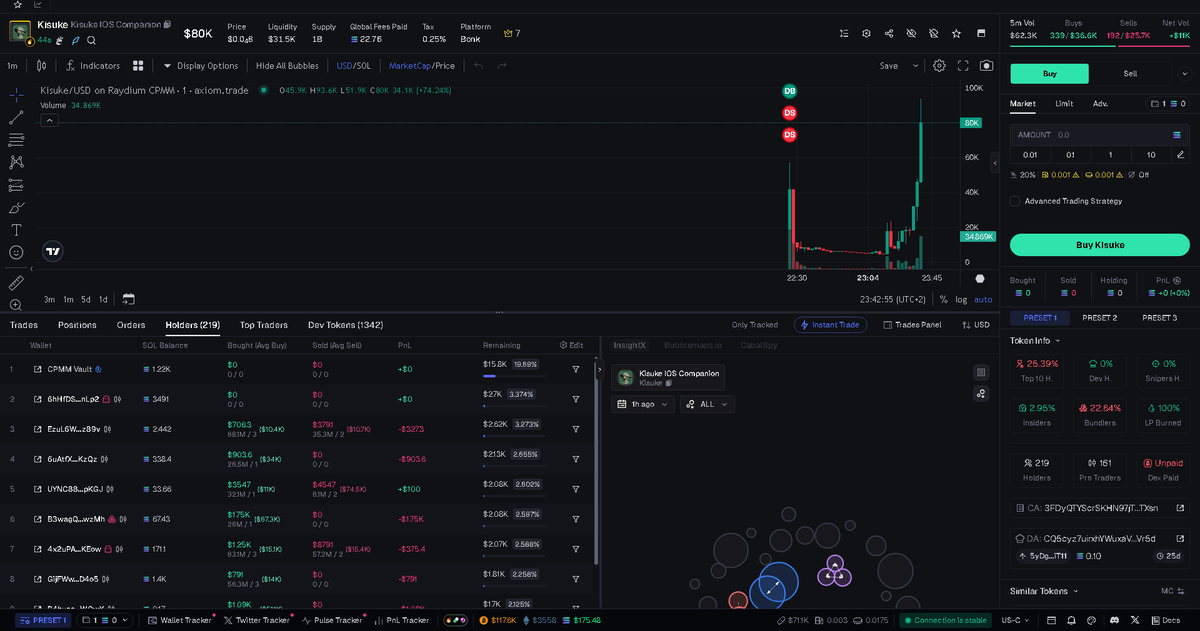Take a chart snapshot with camera icon
The width and height of the screenshot is (1200, 631).
(987, 66)
